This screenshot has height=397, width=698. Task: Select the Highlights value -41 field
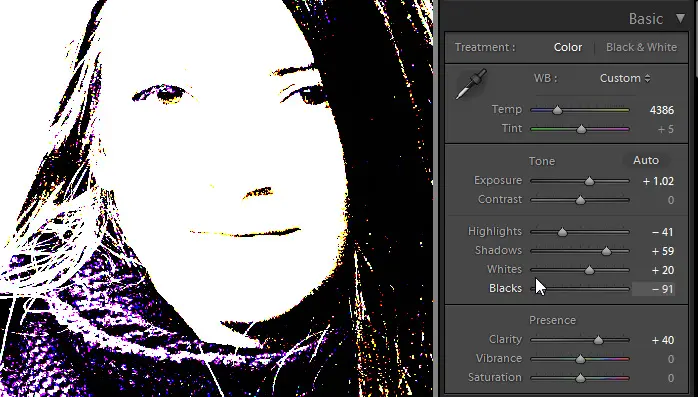click(x=662, y=232)
